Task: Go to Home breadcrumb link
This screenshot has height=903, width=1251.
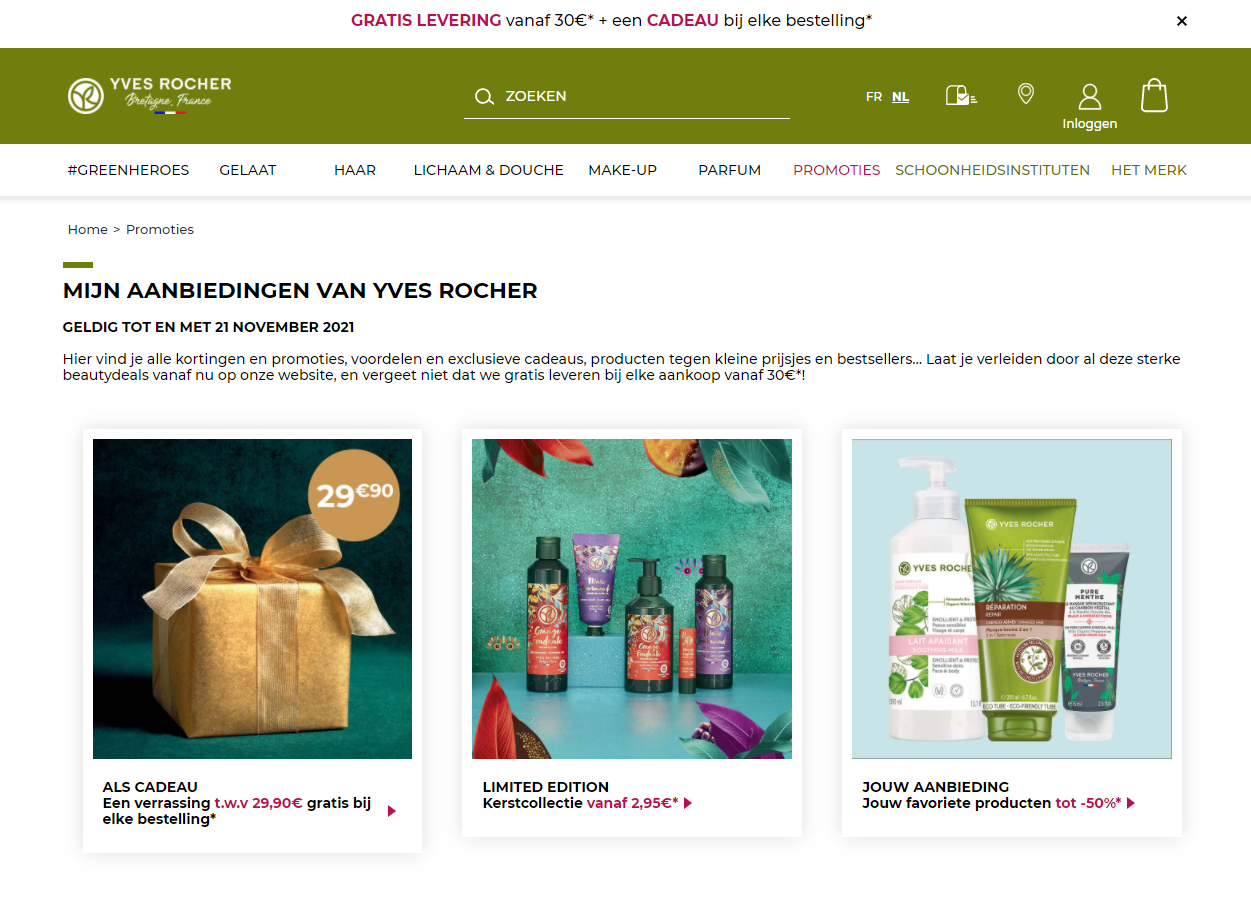Action: tap(87, 229)
